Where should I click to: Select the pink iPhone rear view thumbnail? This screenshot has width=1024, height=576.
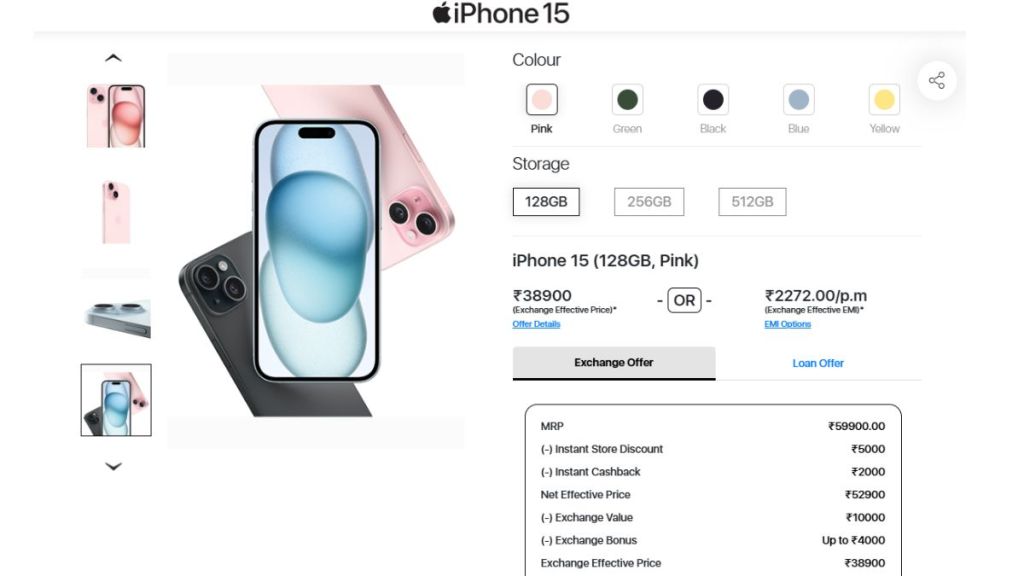pos(116,212)
